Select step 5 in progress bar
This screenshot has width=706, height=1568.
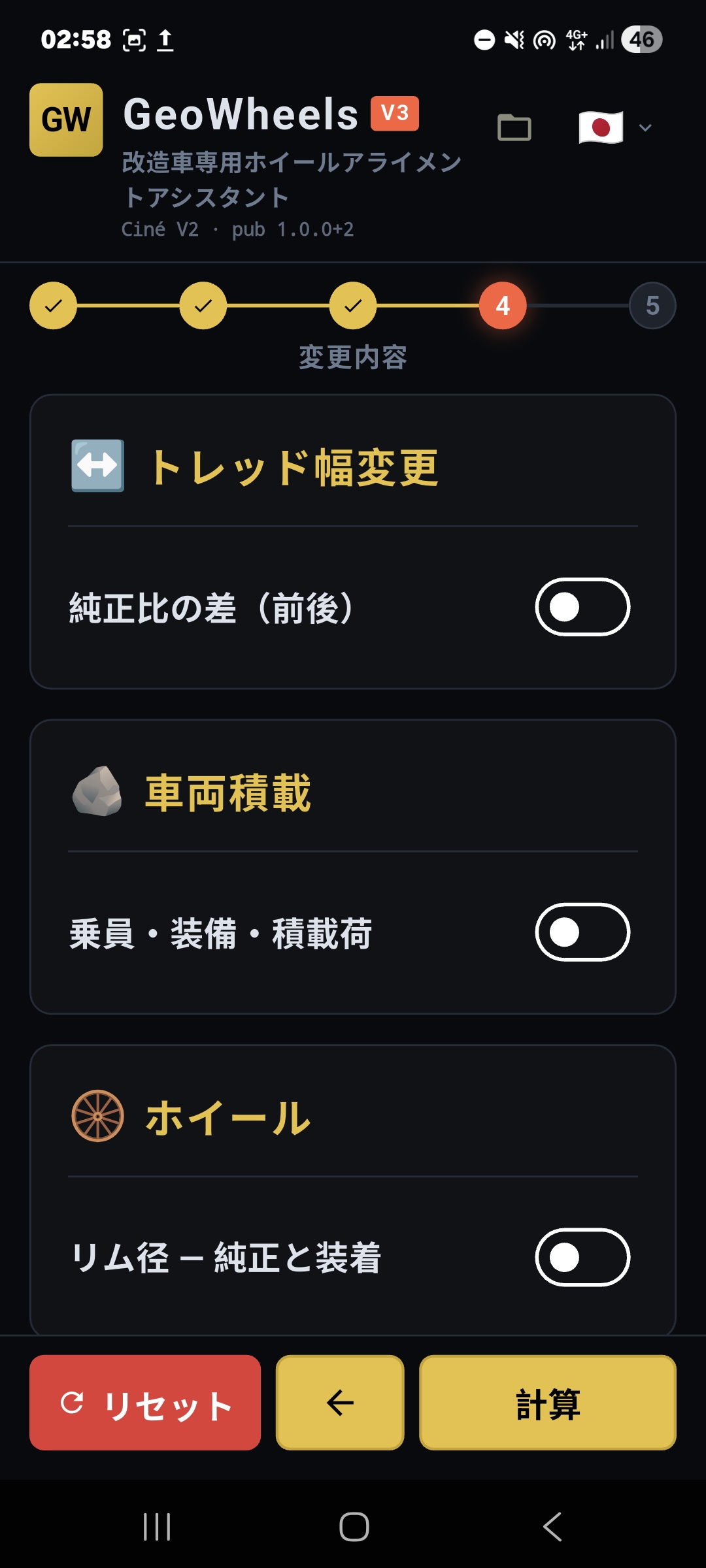click(x=652, y=305)
